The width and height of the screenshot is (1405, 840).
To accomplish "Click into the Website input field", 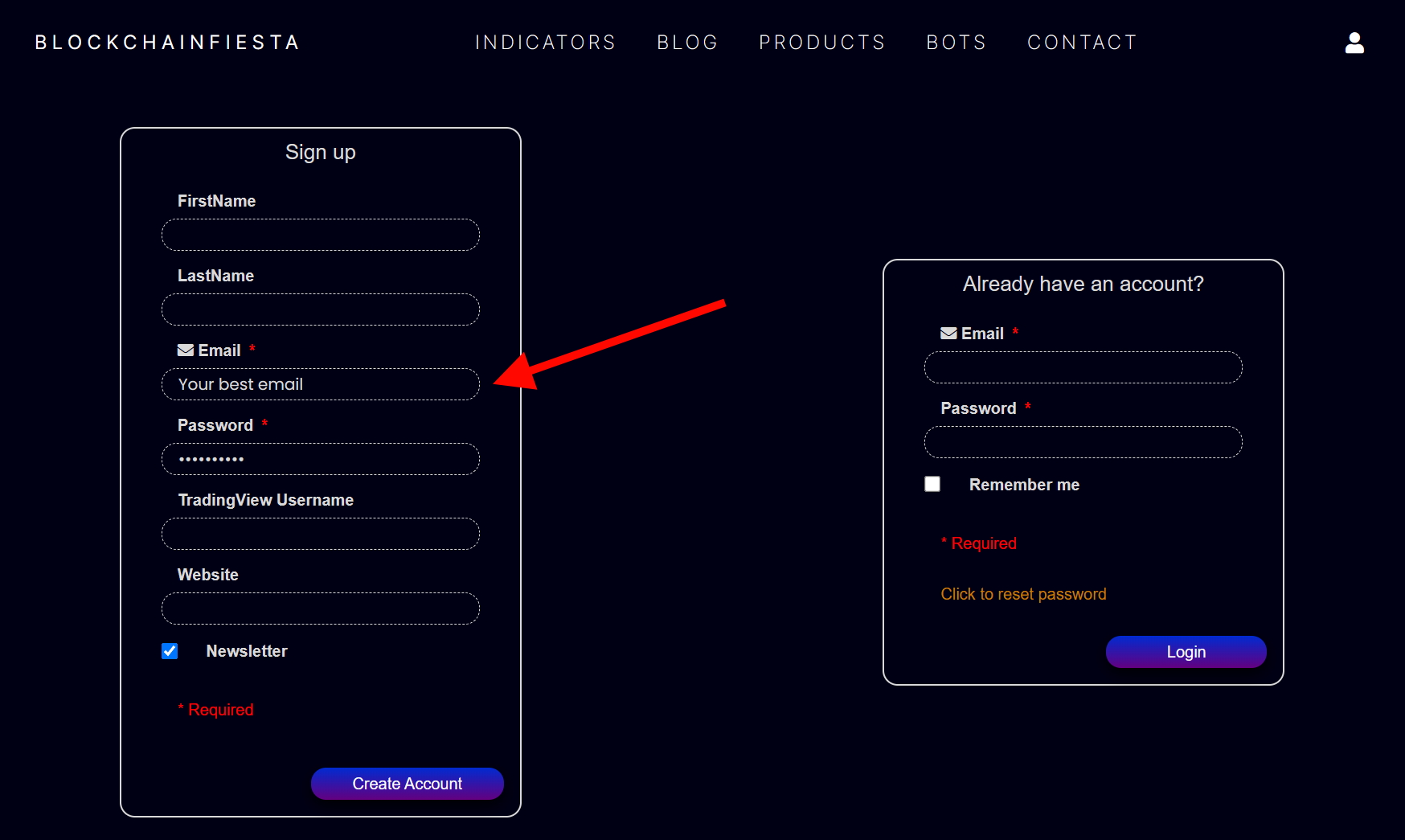I will [x=321, y=608].
